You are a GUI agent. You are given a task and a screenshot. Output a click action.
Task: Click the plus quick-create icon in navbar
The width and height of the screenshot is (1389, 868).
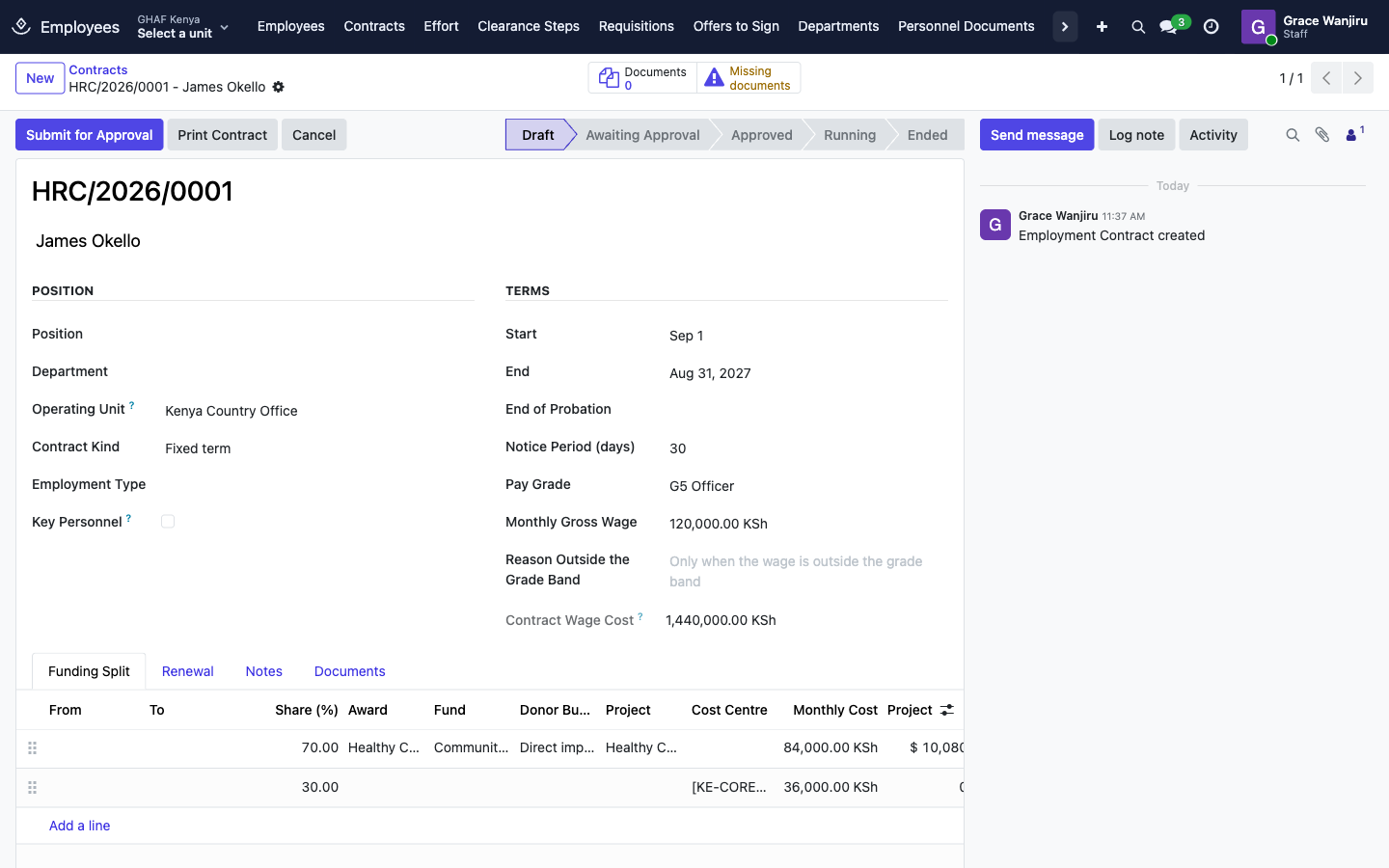pyautogui.click(x=1102, y=27)
